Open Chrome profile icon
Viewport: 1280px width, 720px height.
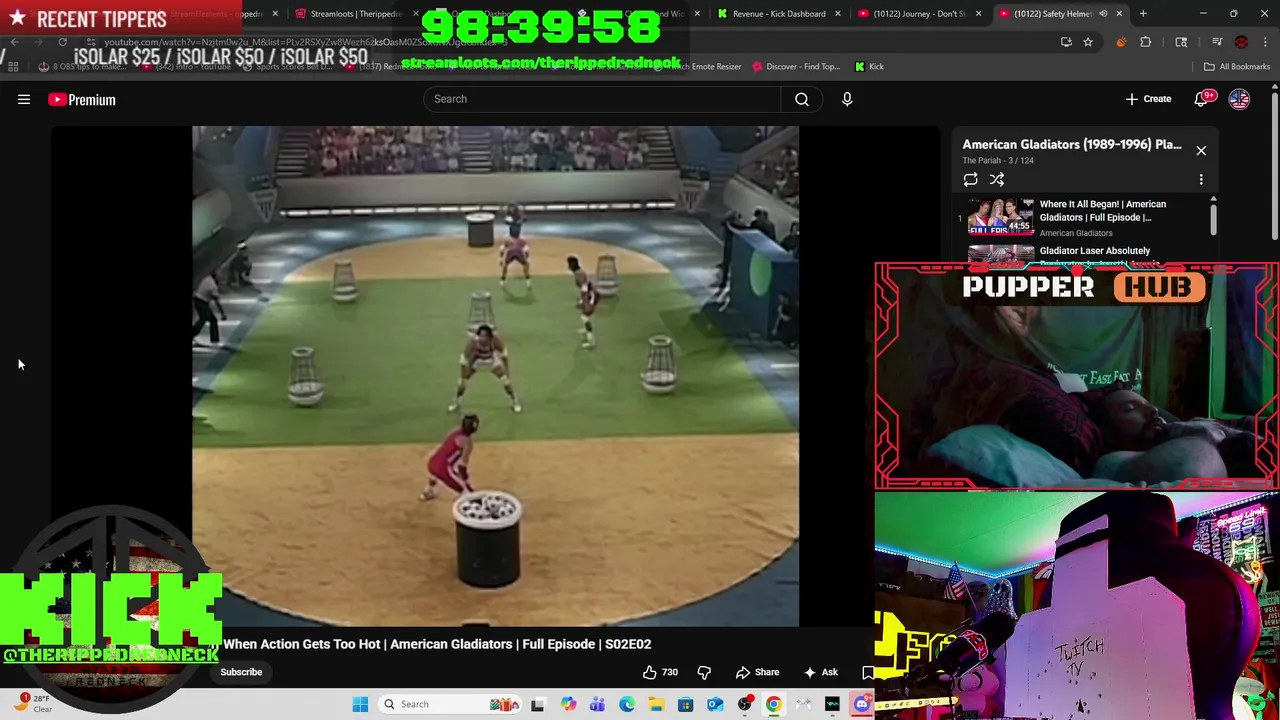coord(1241,42)
